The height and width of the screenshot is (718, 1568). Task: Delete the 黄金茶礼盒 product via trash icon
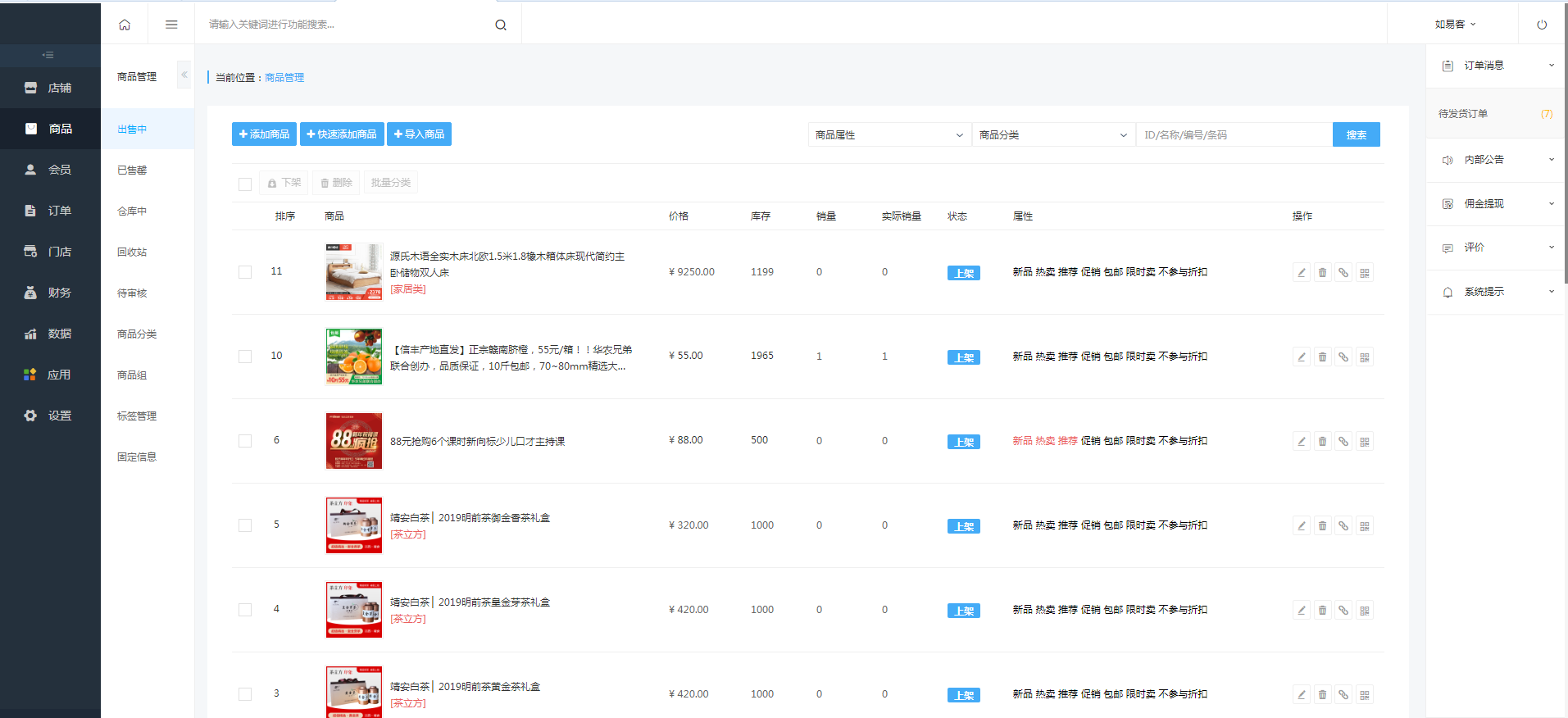(1322, 695)
